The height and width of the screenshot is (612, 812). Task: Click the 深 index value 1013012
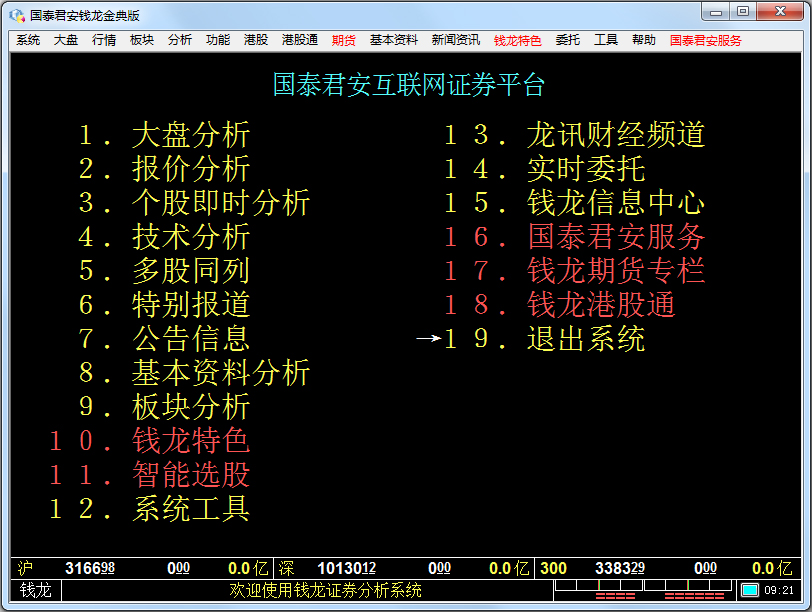[346, 568]
